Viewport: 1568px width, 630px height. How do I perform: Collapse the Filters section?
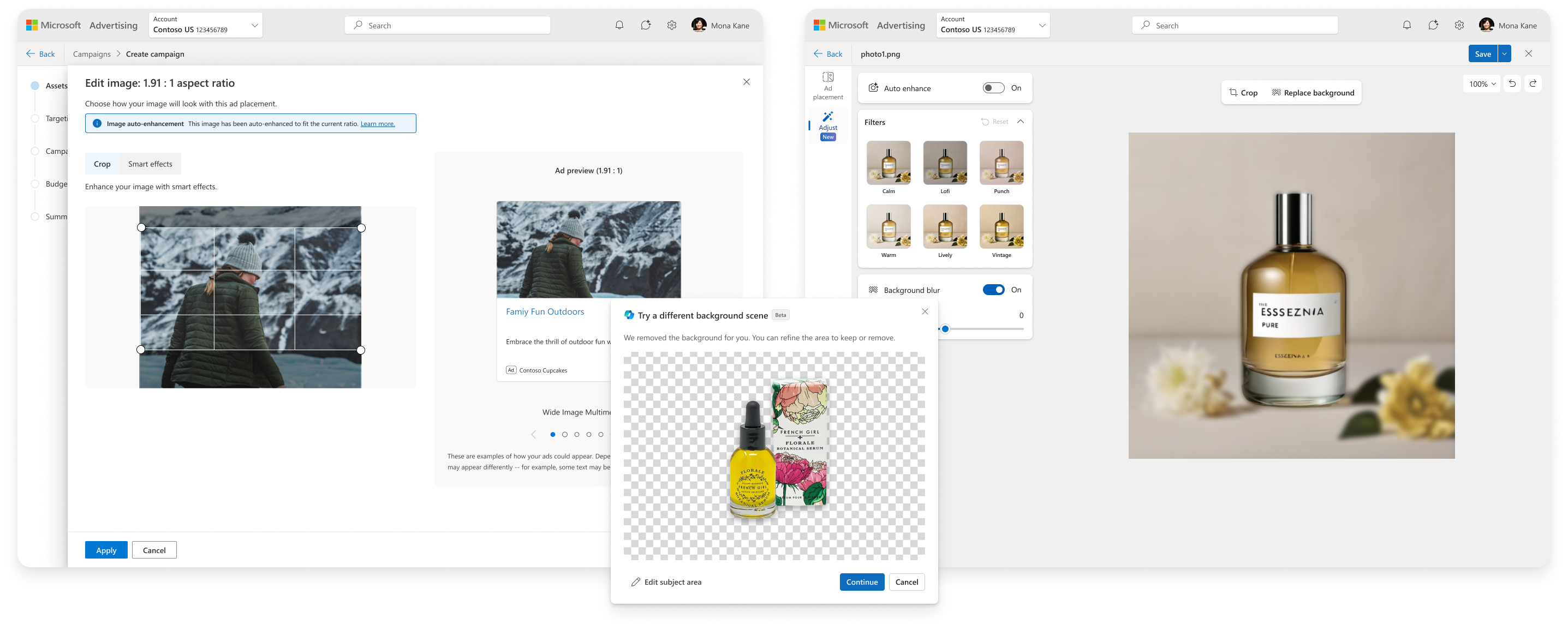pos(1021,122)
